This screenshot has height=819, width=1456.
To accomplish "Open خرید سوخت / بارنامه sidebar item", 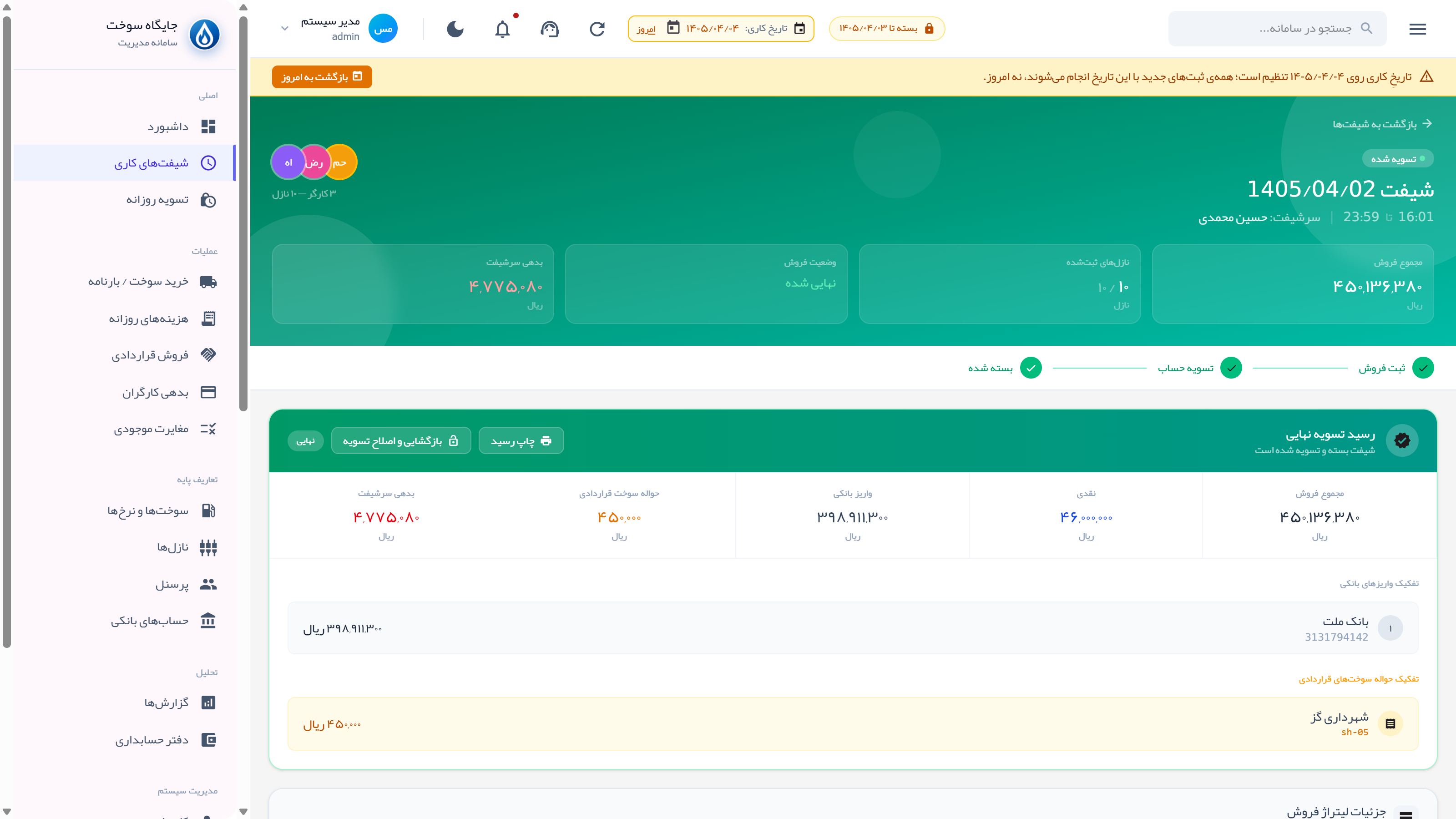I will coord(124,282).
